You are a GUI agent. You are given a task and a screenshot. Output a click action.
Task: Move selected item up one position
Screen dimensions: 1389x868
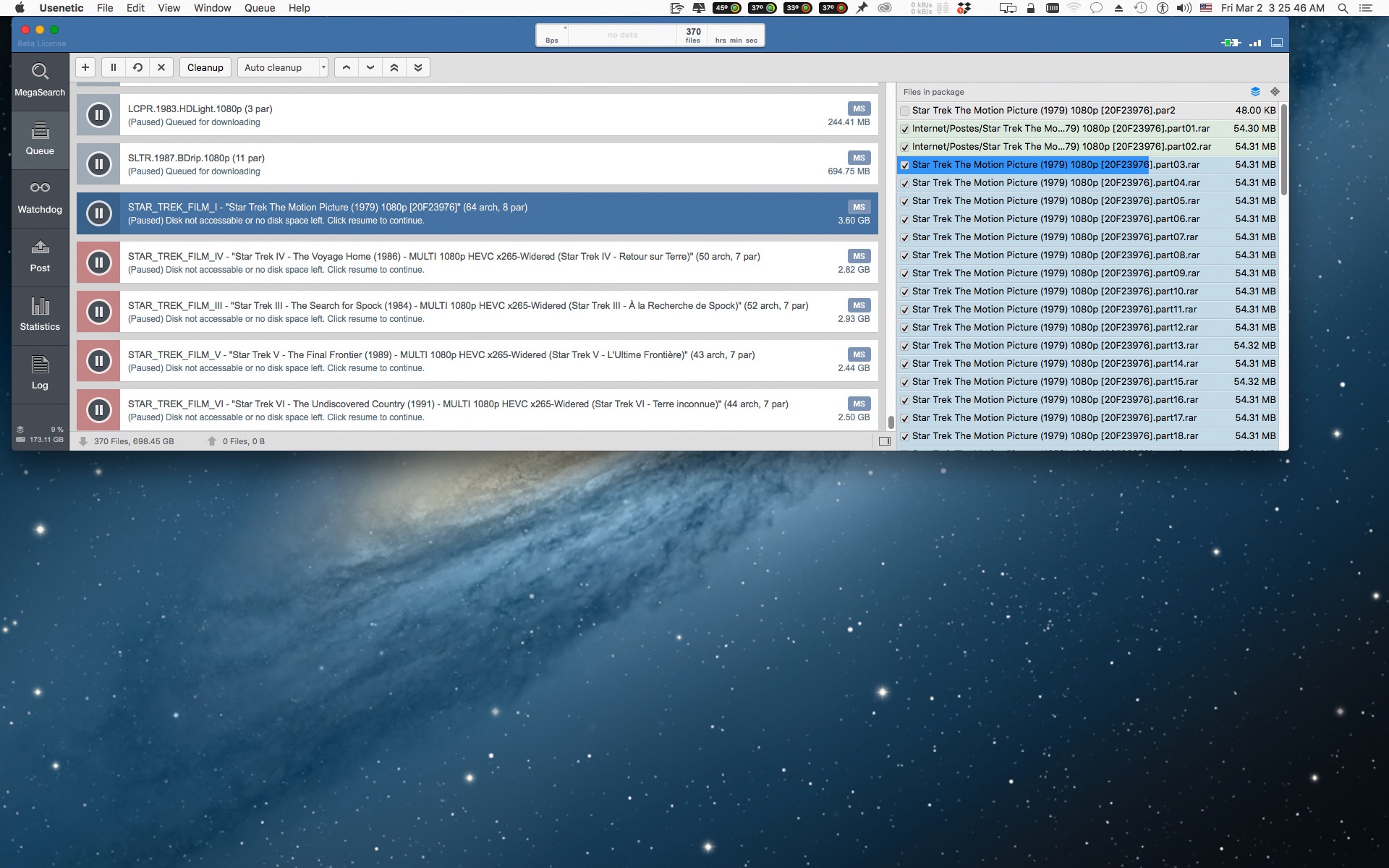point(347,67)
